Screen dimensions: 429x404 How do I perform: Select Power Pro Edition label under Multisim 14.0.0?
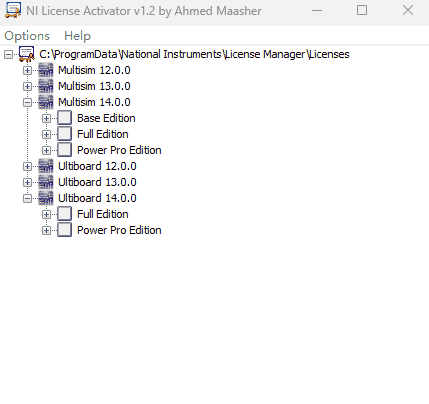(119, 150)
